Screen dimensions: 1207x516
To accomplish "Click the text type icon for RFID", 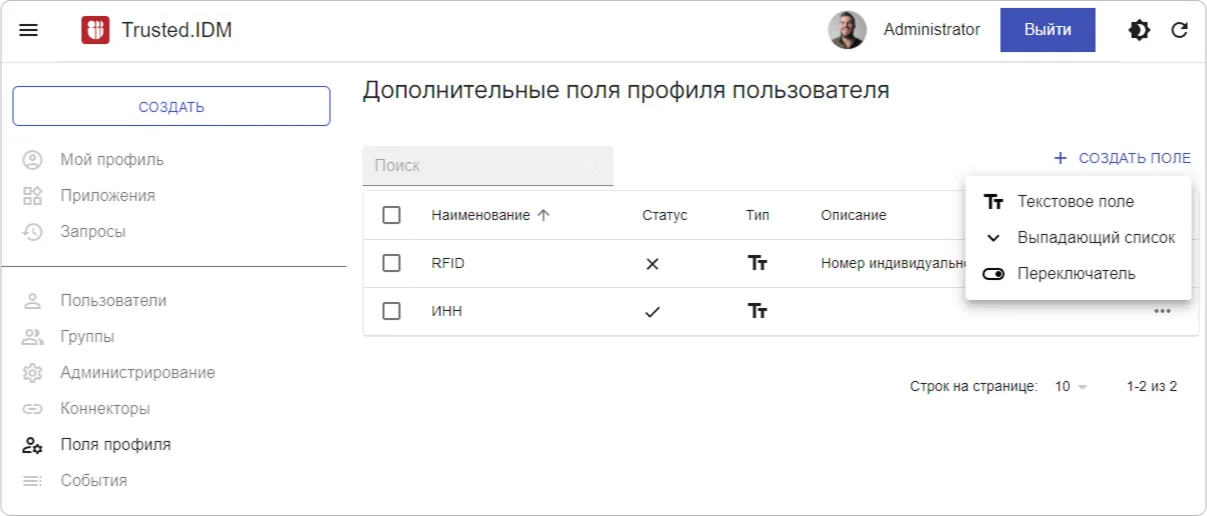I will tap(758, 264).
